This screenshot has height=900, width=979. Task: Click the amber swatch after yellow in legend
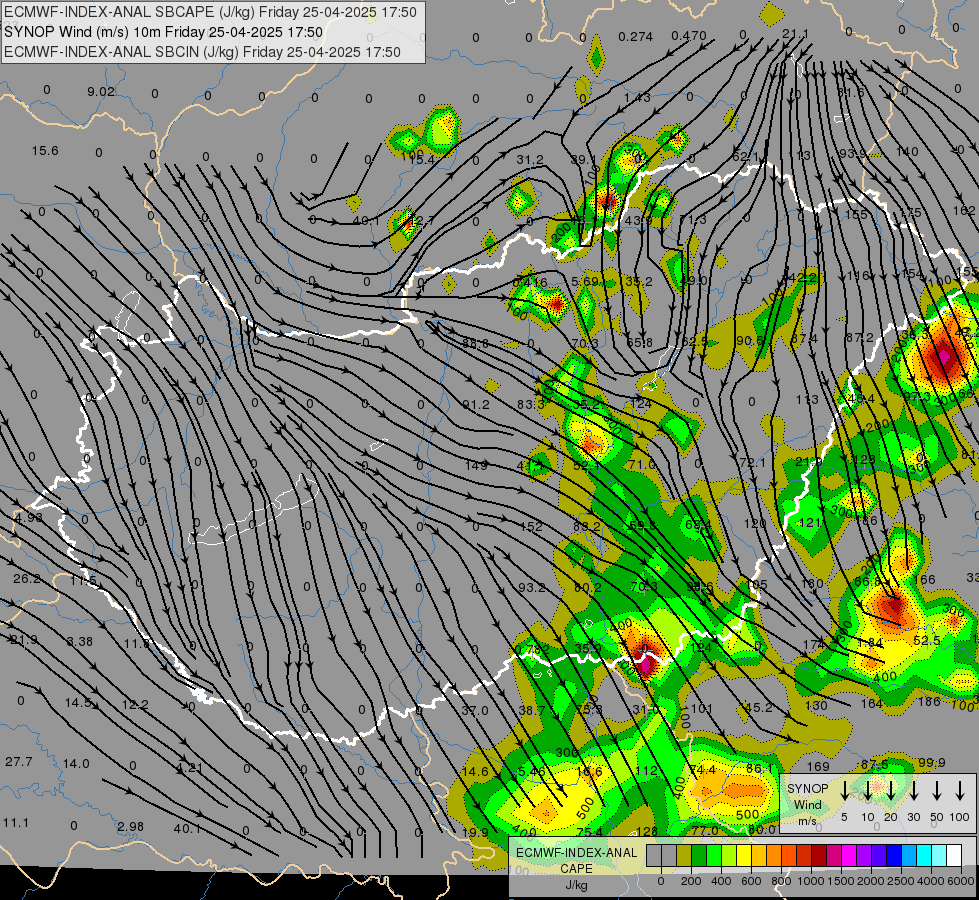pos(759,856)
